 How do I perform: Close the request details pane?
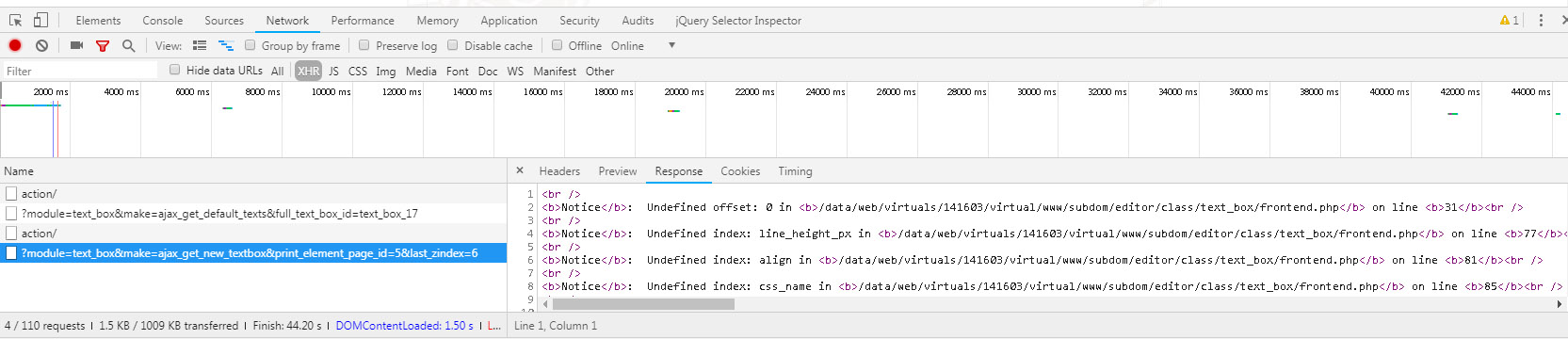pyautogui.click(x=520, y=170)
